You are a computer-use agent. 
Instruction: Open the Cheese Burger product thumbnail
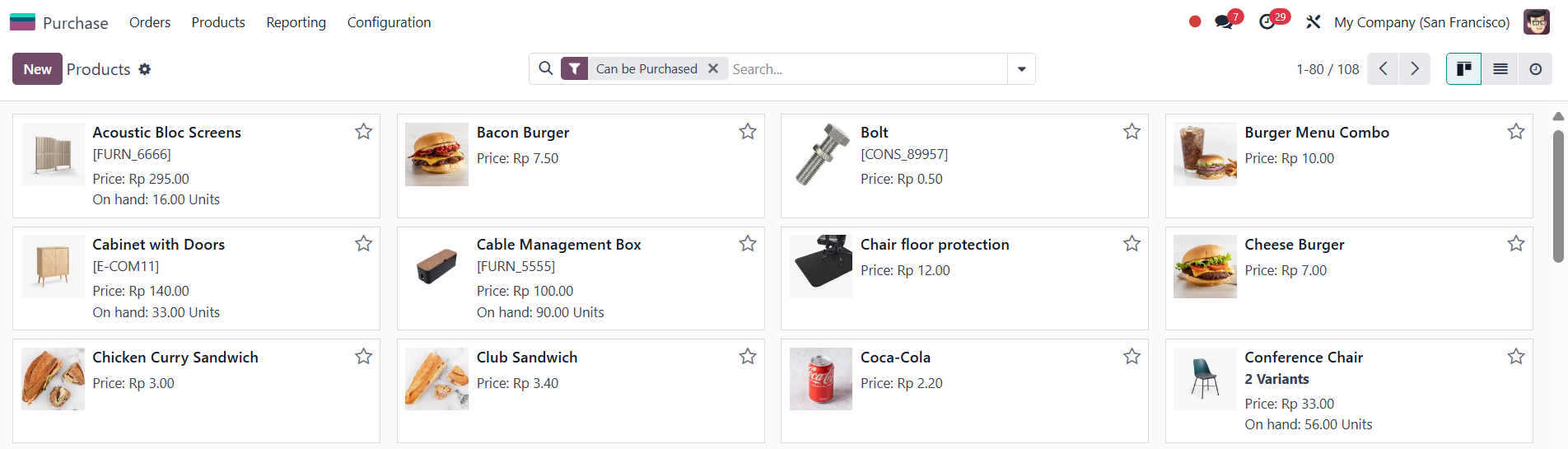click(x=1205, y=267)
